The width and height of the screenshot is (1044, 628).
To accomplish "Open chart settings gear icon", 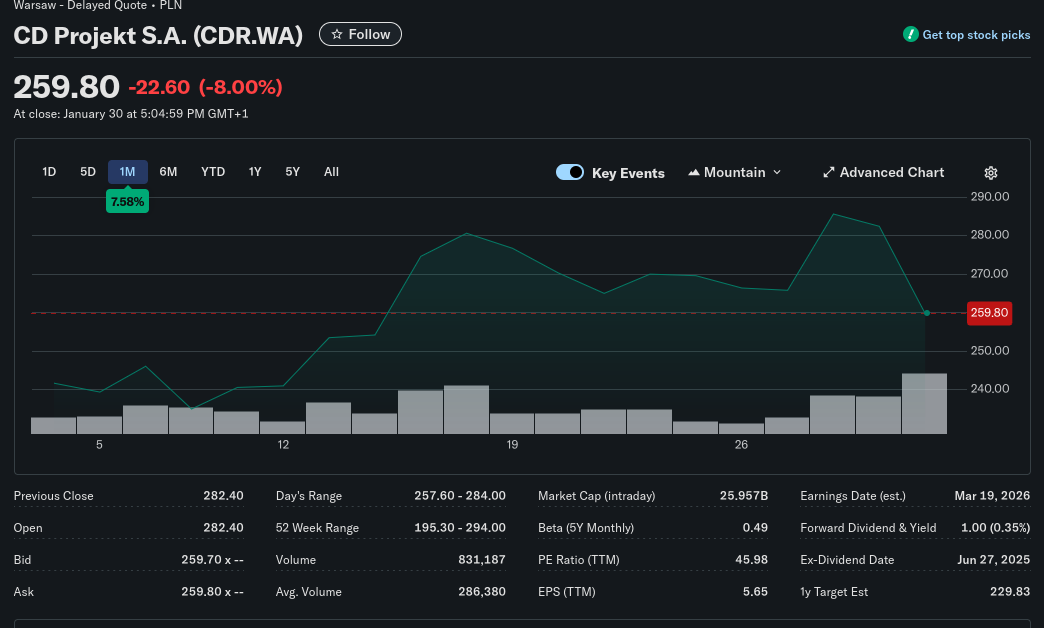I will point(991,173).
